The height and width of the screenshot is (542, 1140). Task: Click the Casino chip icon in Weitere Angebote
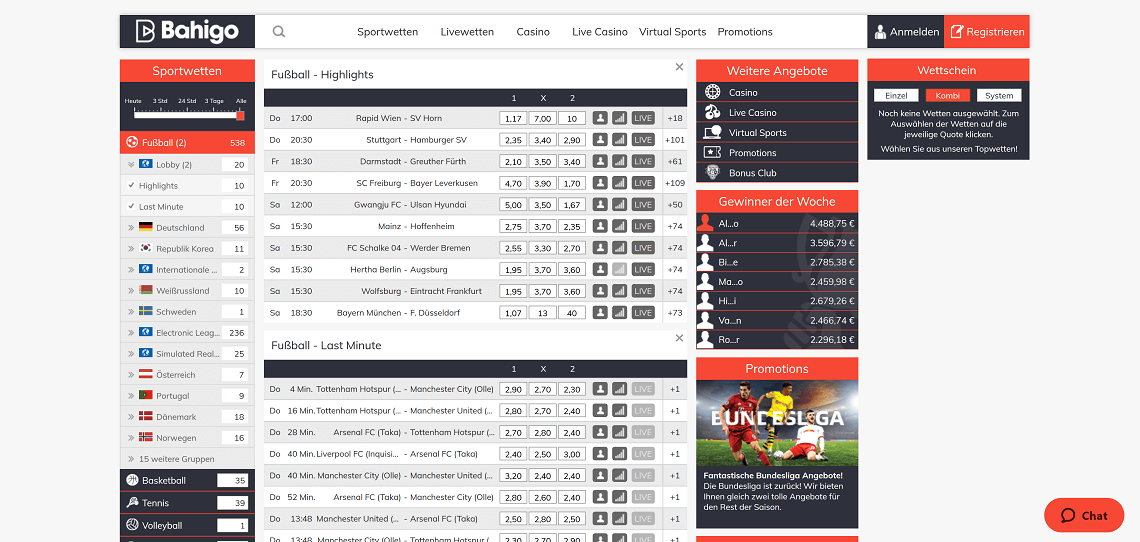[x=712, y=92]
